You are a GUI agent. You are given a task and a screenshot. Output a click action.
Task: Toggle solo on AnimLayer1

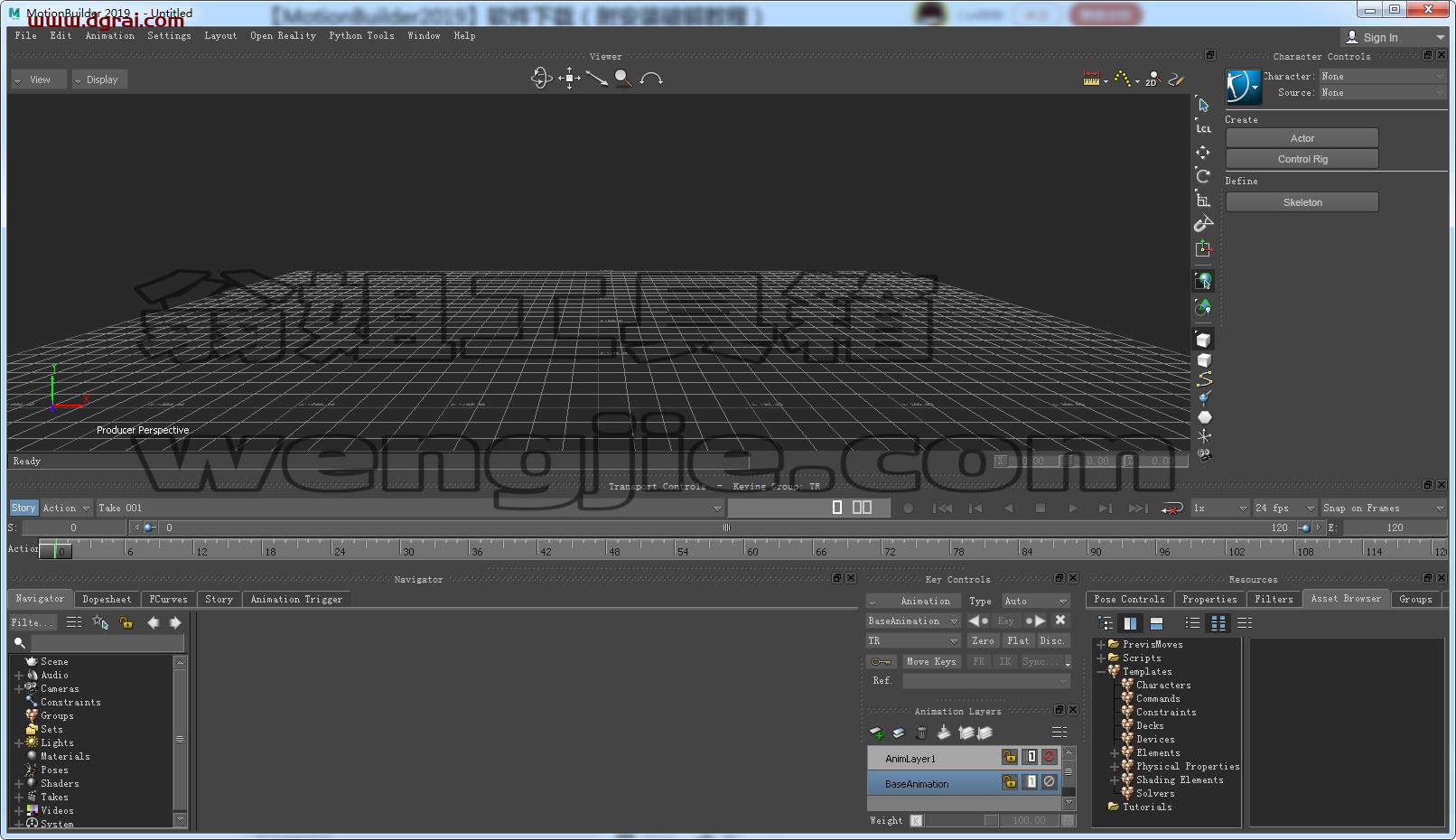tap(1031, 757)
